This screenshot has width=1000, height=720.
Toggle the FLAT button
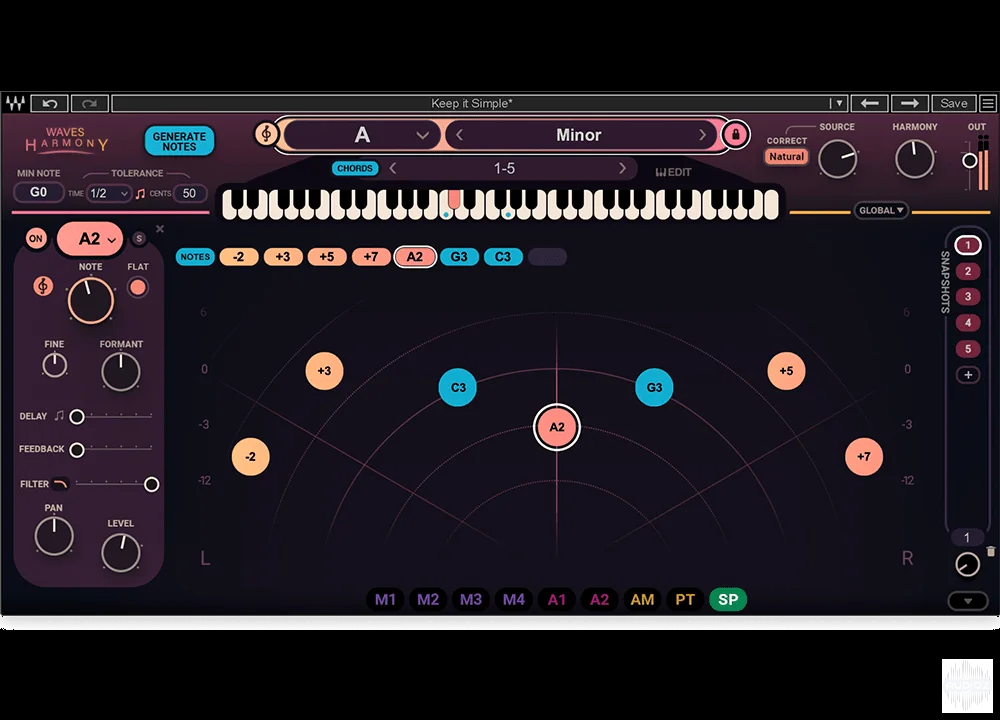coord(137,288)
